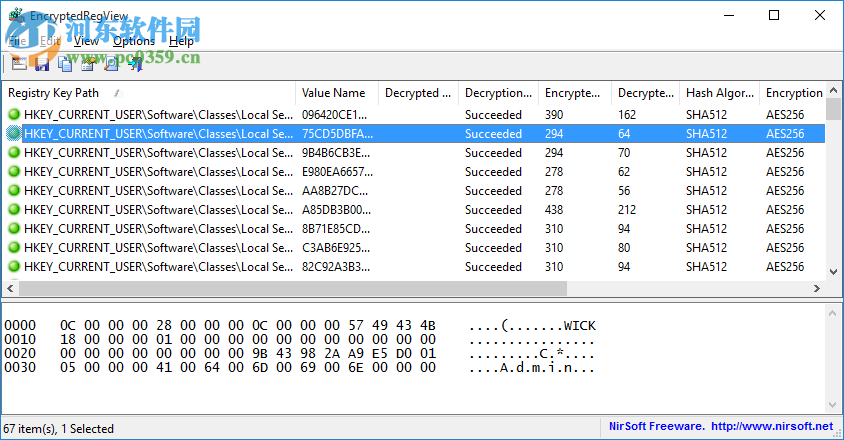
Task: Click list vertical scrollbar up arrow
Action: (833, 90)
